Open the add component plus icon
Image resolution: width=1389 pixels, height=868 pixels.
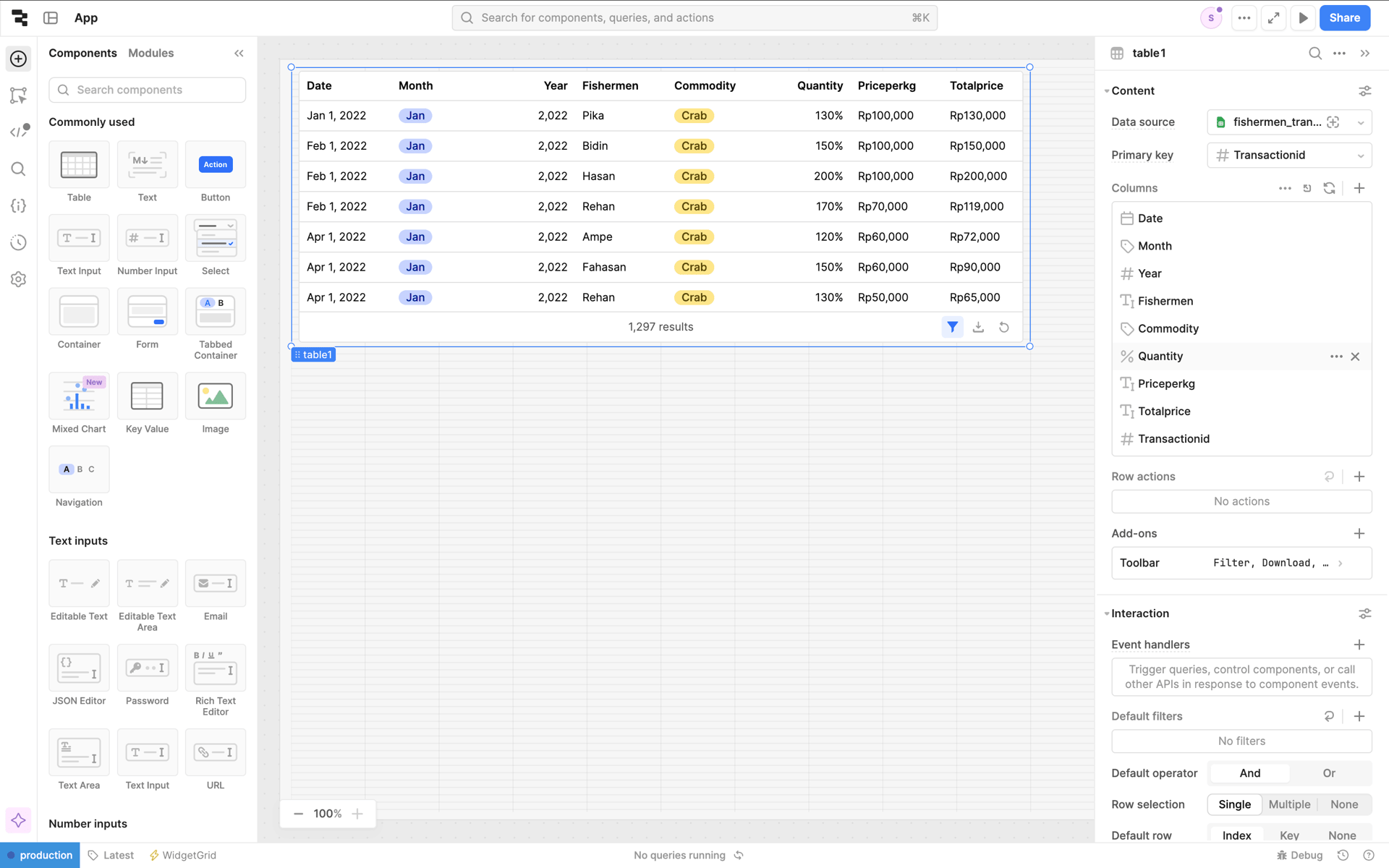(x=19, y=59)
